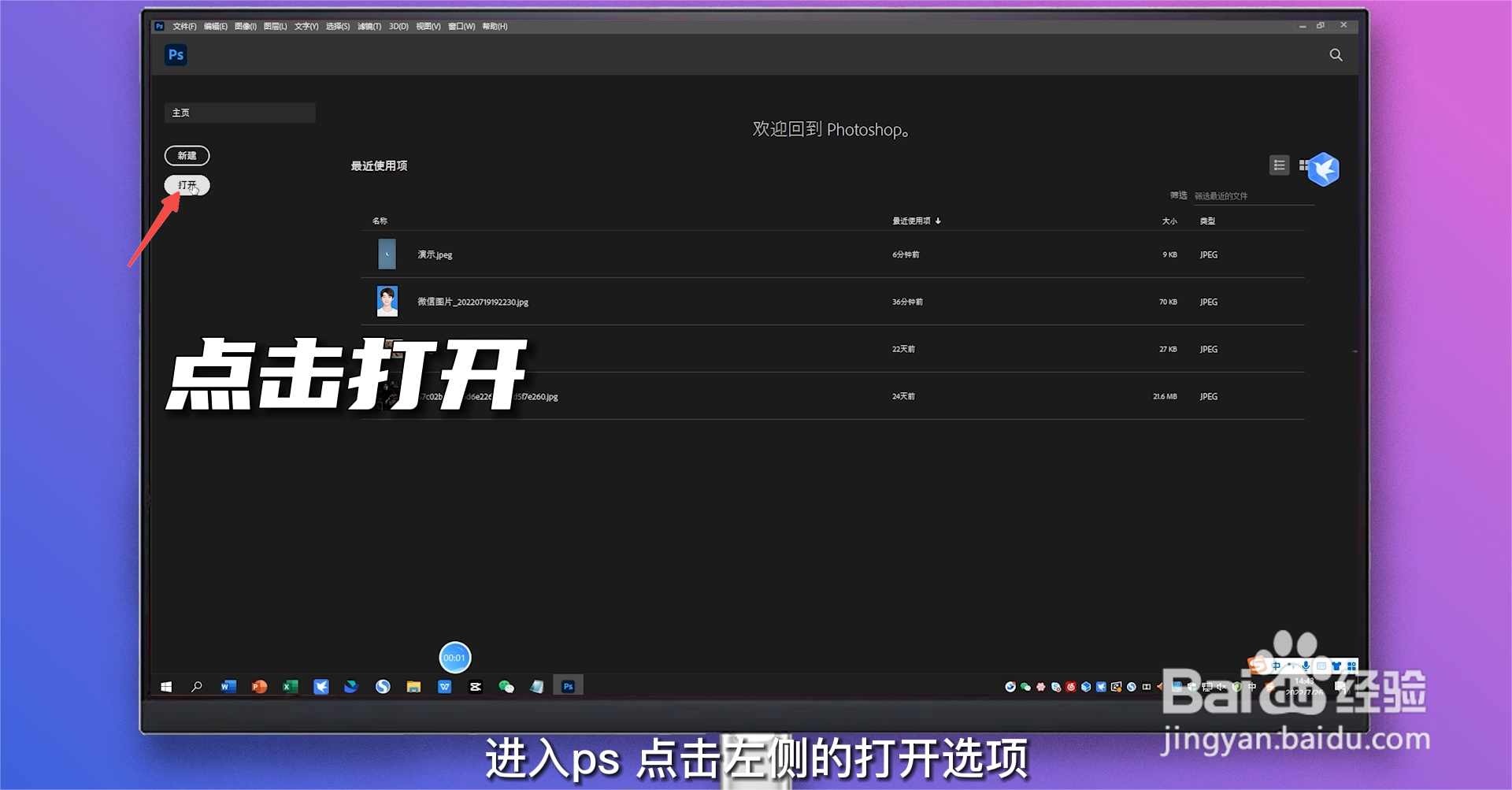Click the 27 KB size value

(x=1168, y=349)
